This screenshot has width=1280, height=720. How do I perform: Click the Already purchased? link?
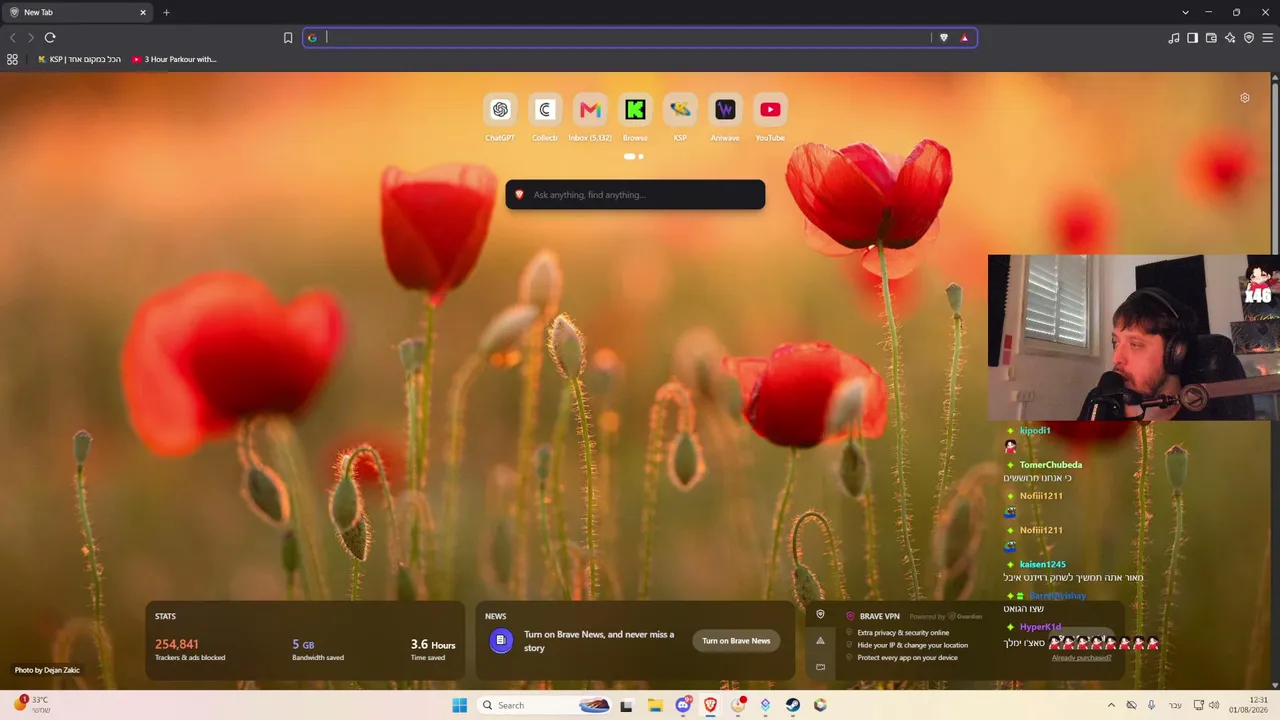click(1081, 658)
